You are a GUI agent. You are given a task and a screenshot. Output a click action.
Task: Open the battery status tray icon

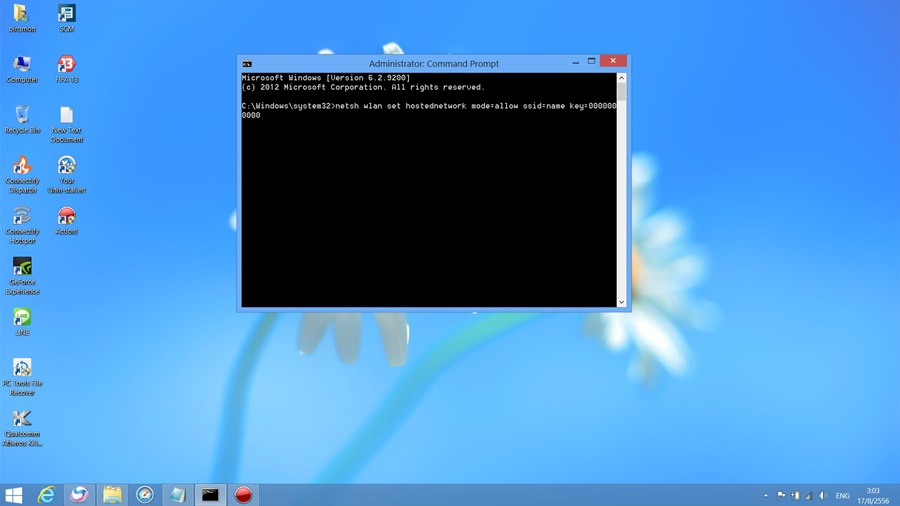pos(796,496)
